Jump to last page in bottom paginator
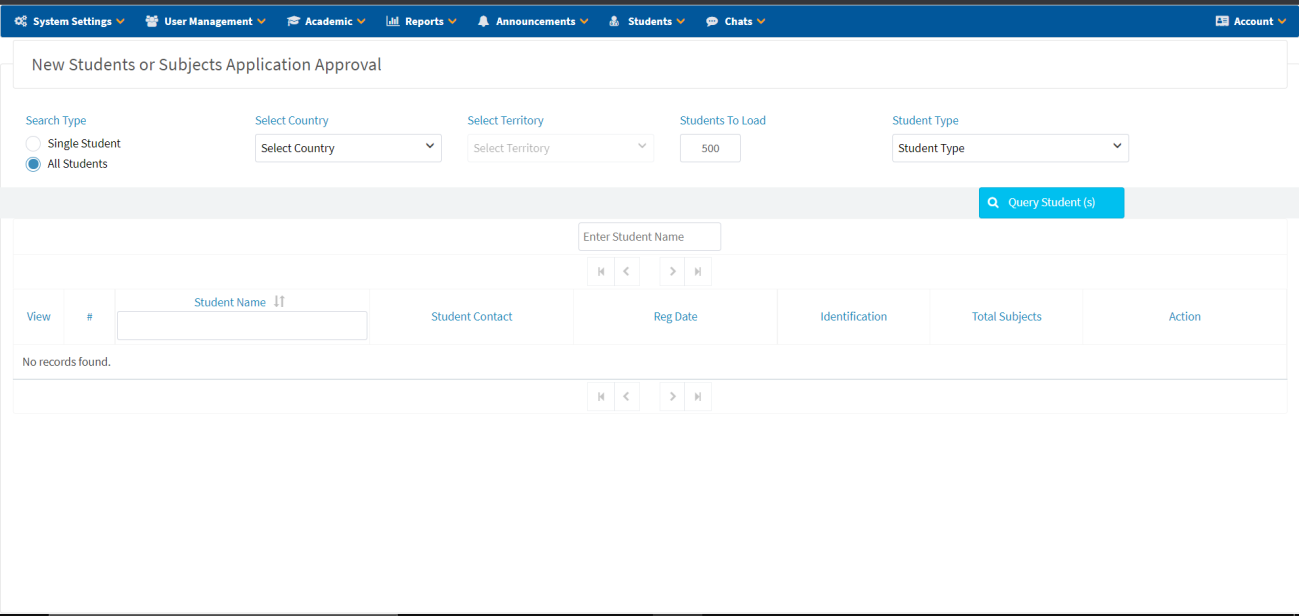This screenshot has width=1299, height=616. tap(698, 397)
